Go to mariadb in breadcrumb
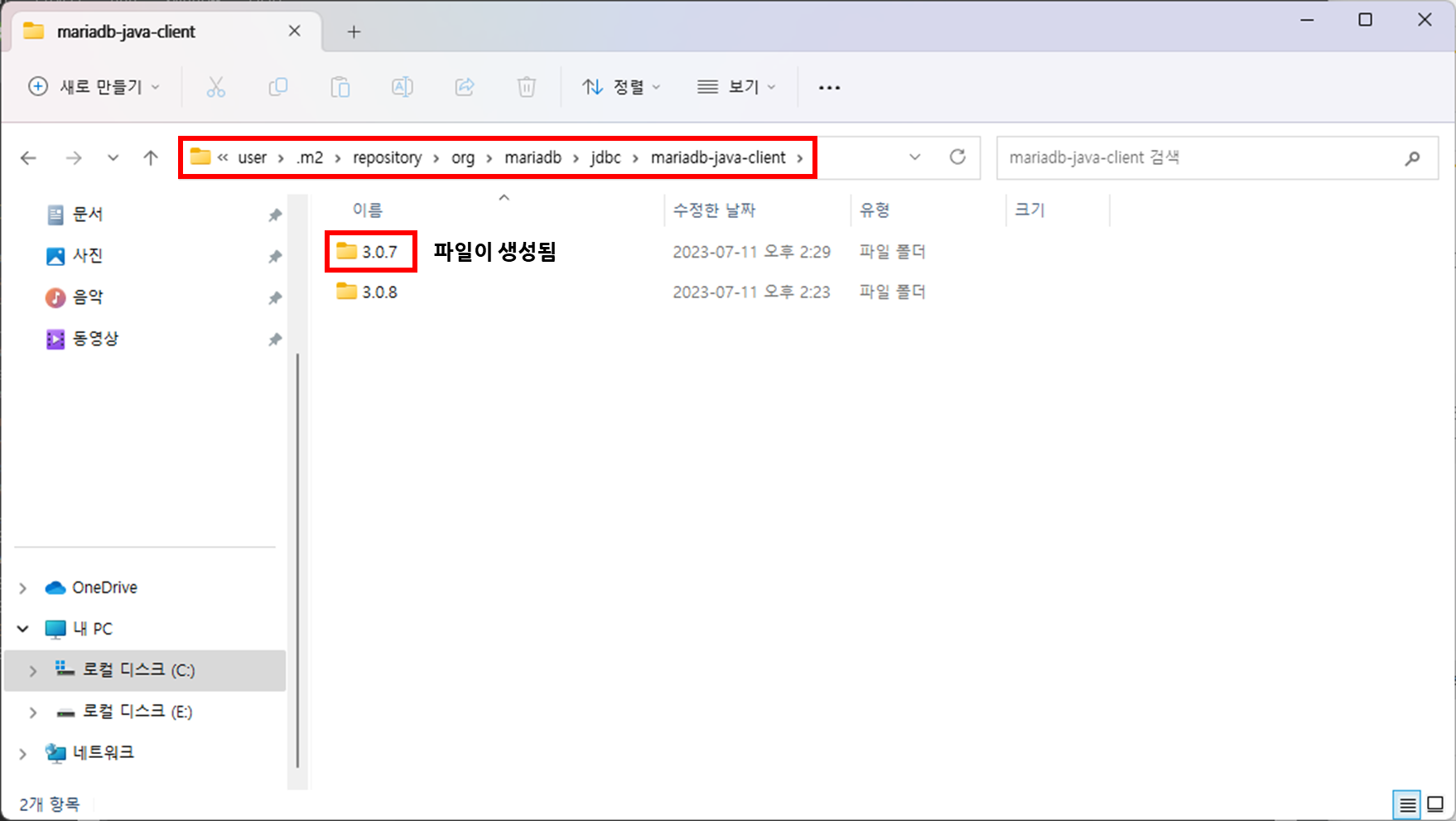 click(533, 157)
